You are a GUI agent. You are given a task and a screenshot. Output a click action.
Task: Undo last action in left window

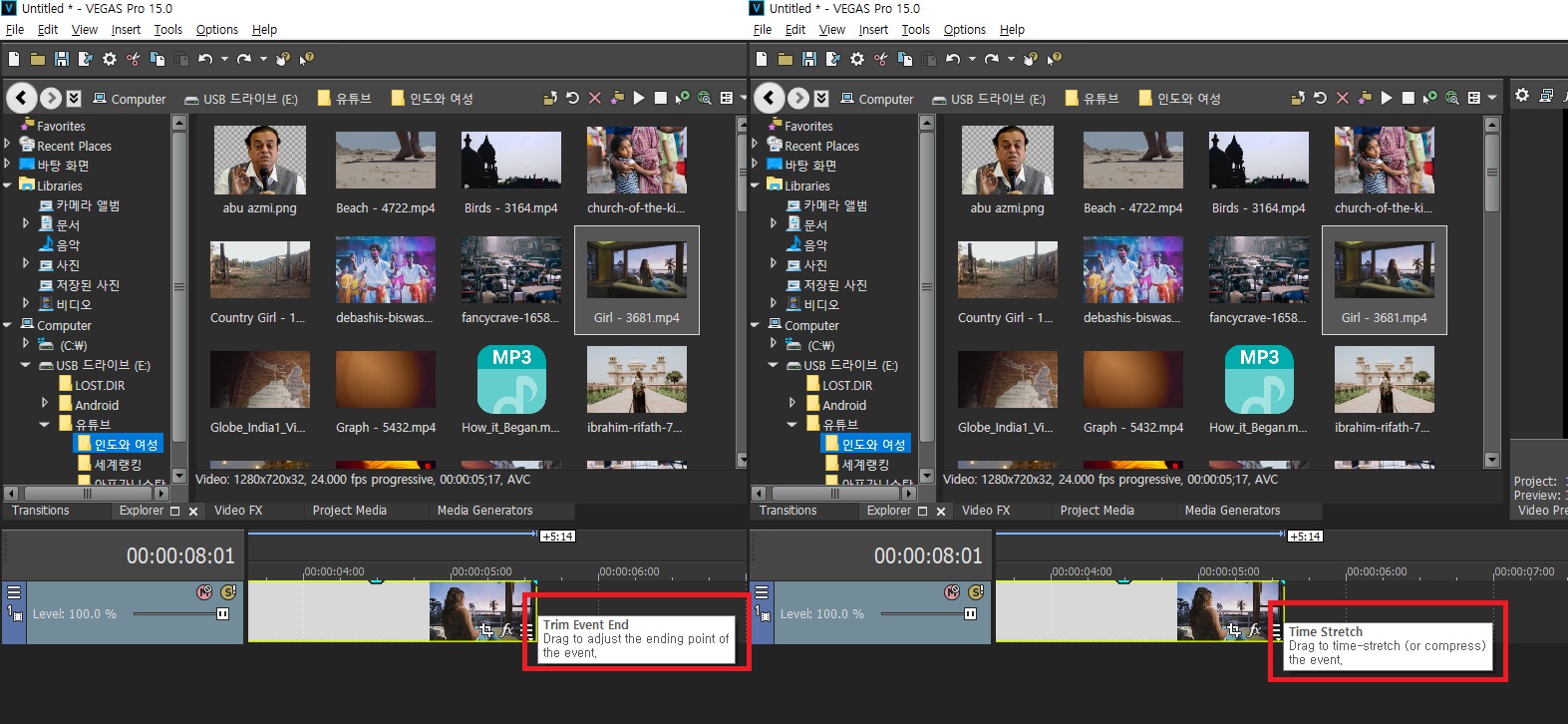pos(204,60)
